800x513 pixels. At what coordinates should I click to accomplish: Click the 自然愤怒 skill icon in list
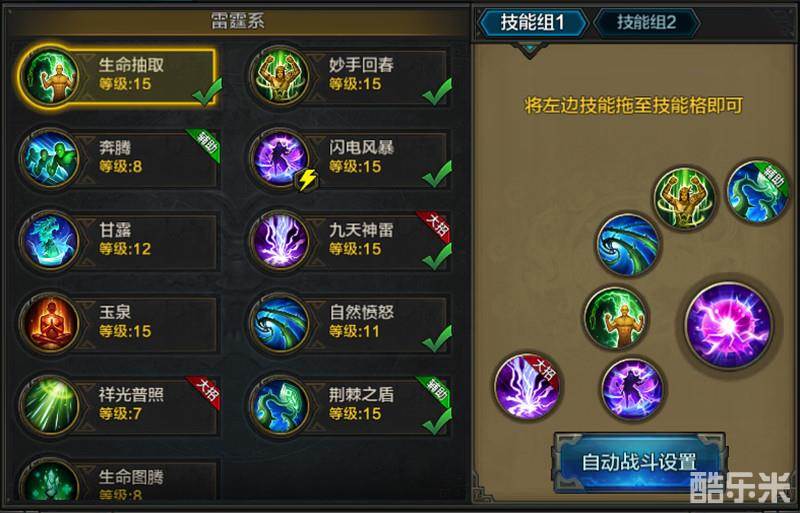(x=280, y=324)
